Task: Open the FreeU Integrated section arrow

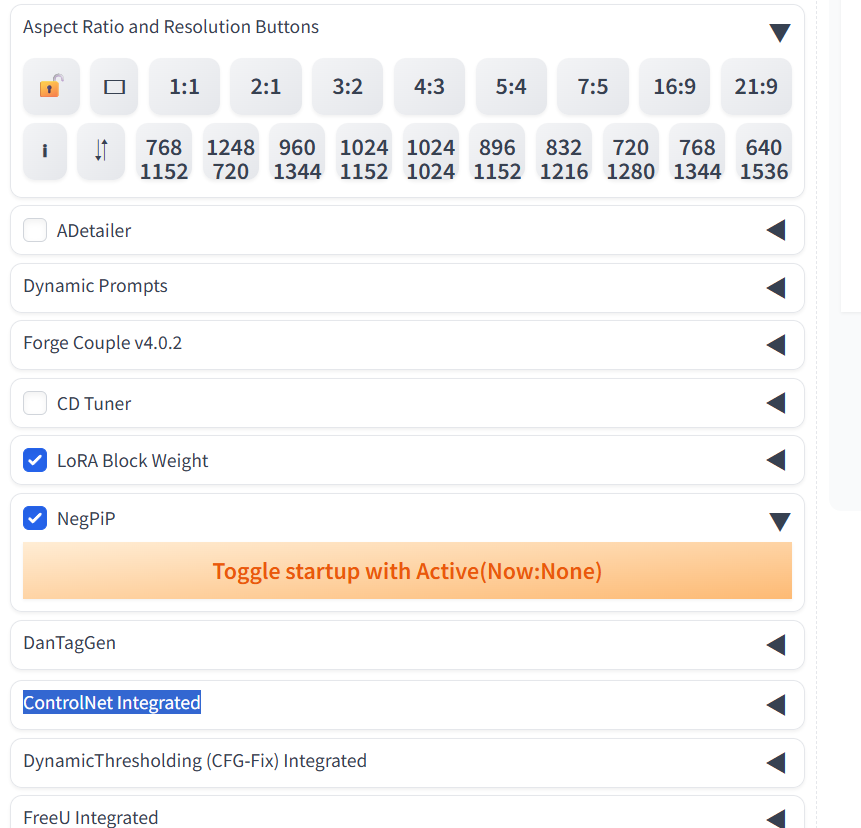Action: coord(776,818)
